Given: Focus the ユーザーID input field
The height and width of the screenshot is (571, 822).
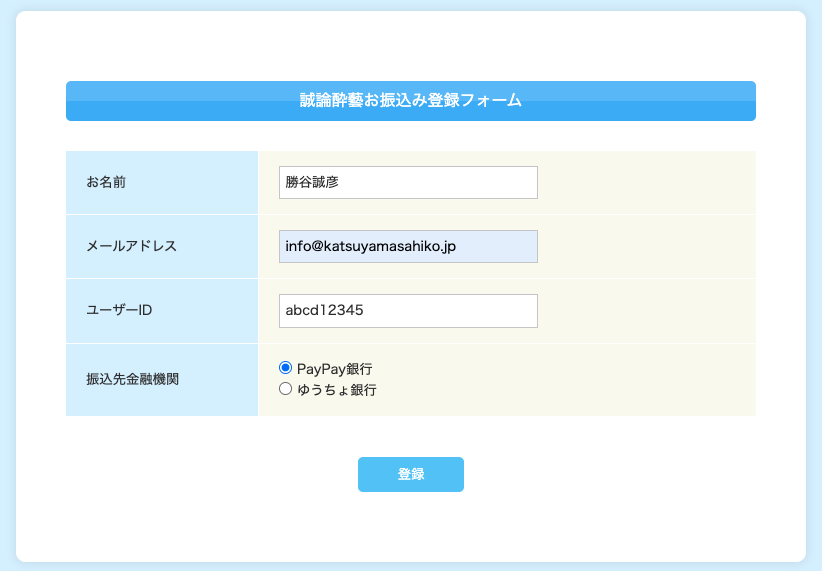Looking at the screenshot, I should coord(408,311).
